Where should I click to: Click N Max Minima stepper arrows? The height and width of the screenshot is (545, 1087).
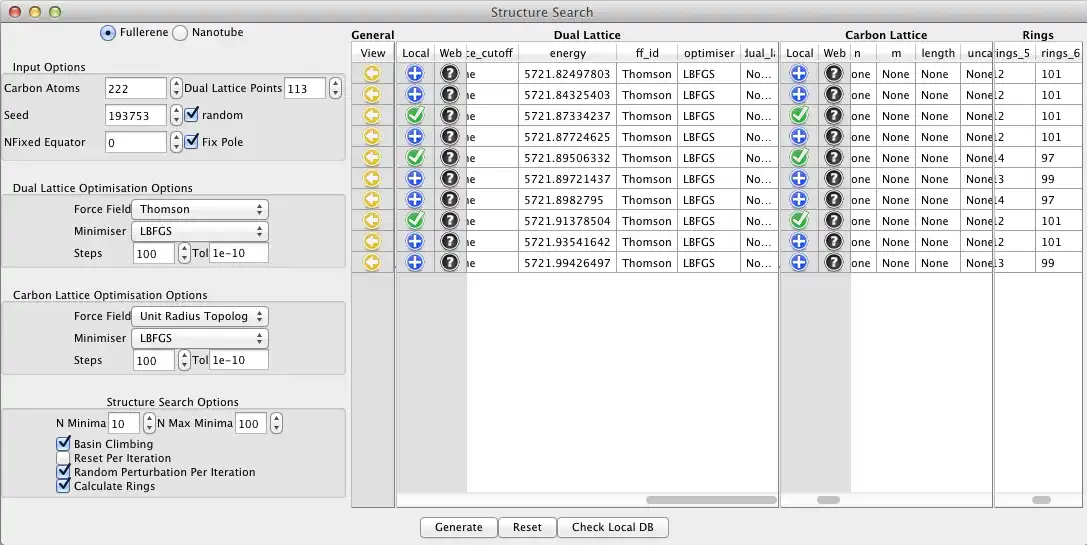point(277,423)
